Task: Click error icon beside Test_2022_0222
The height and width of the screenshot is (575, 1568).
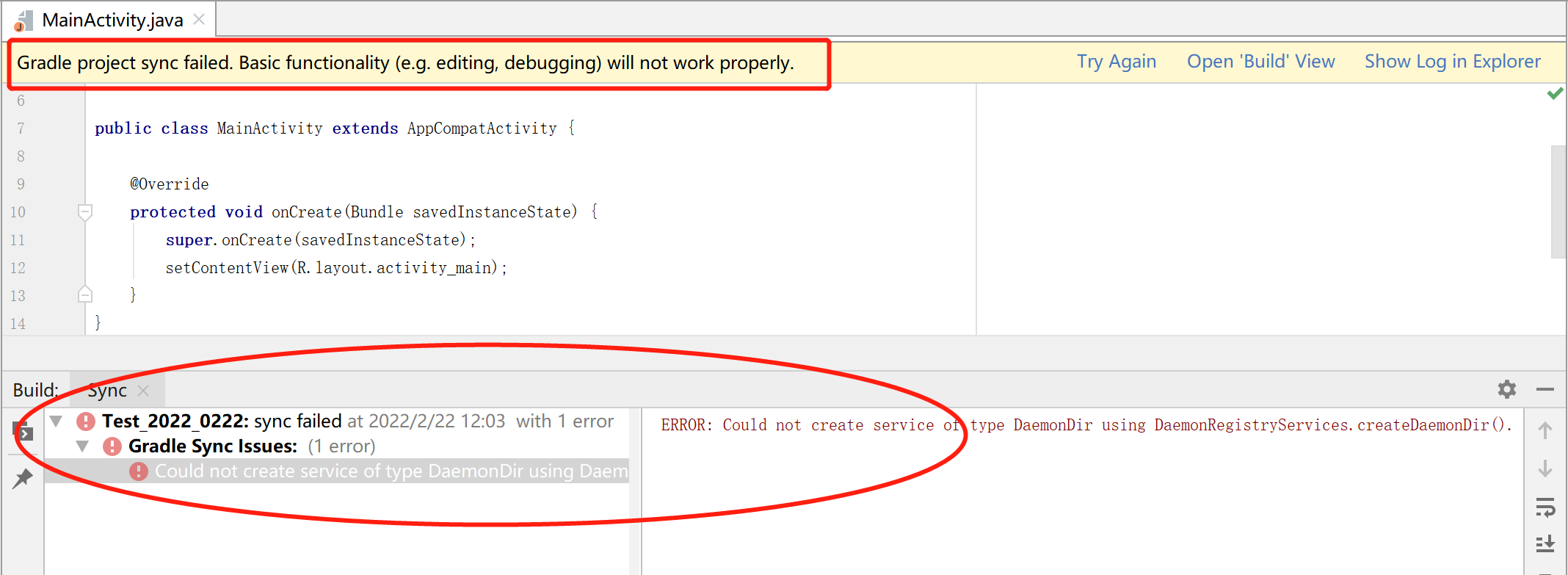Action: coord(86,422)
